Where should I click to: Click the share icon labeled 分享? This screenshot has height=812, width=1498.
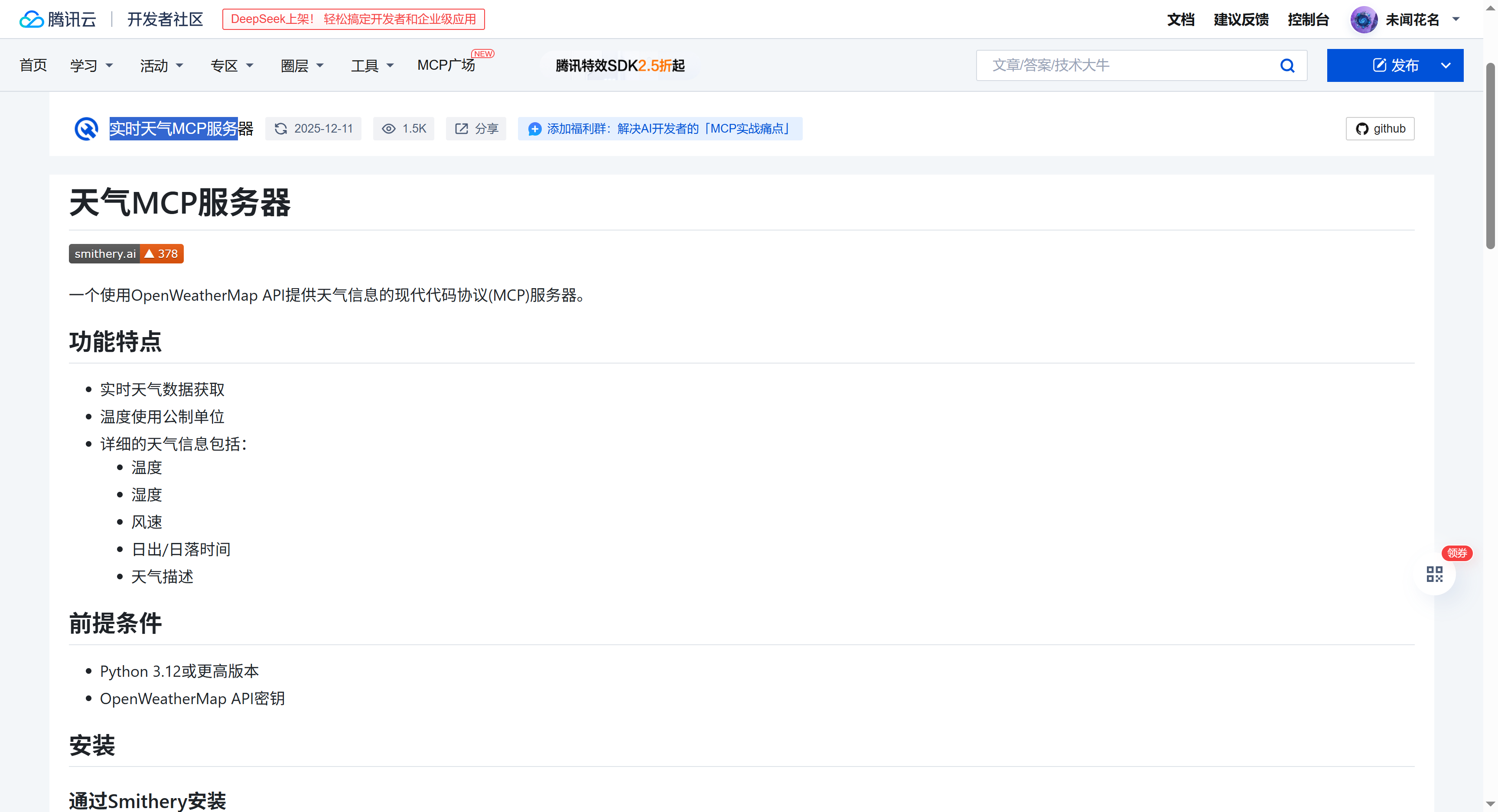461,128
